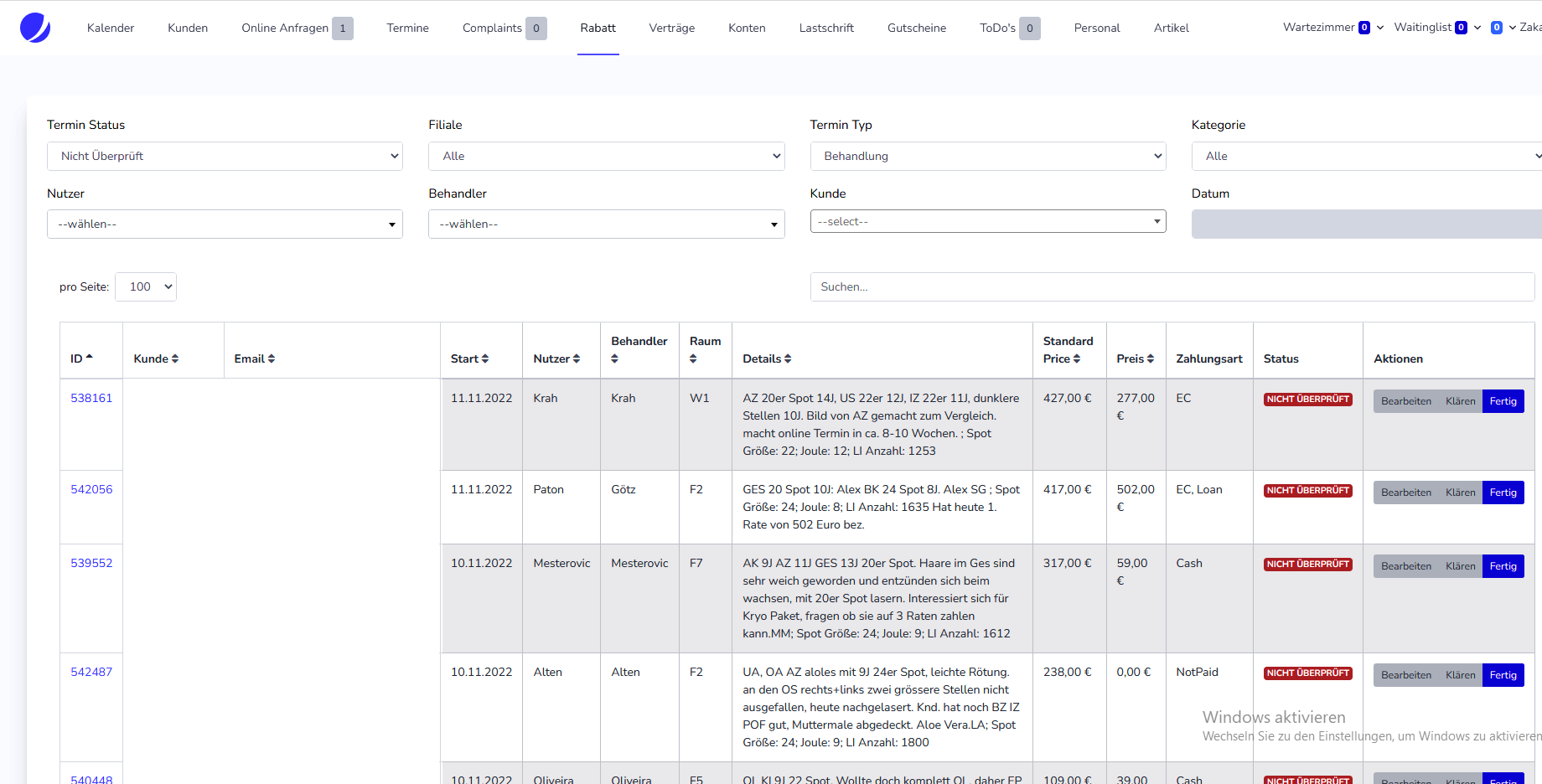Go to Personal tab
Screen dimensions: 1542x784
coord(1097,28)
